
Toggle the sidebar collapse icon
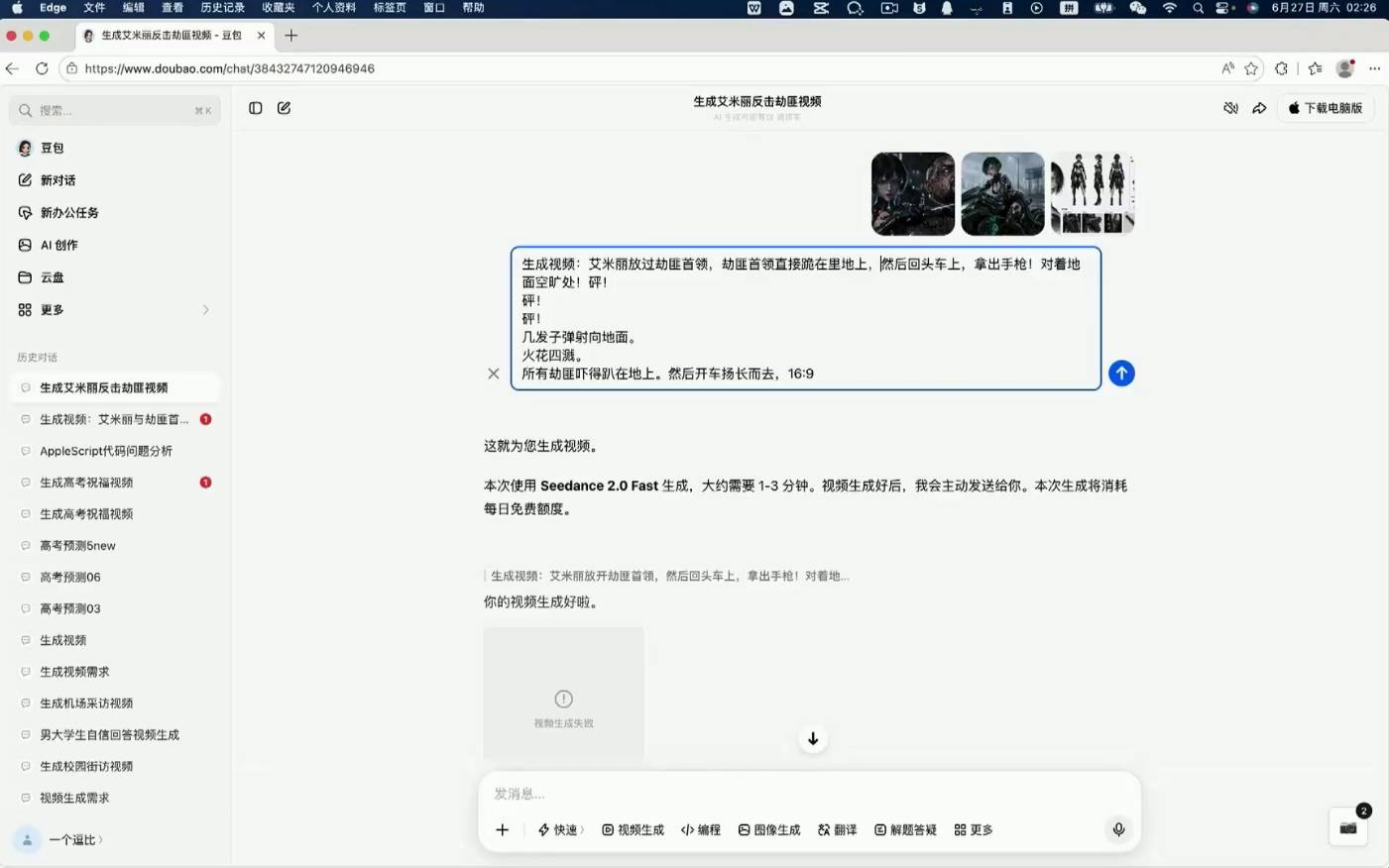(x=255, y=108)
